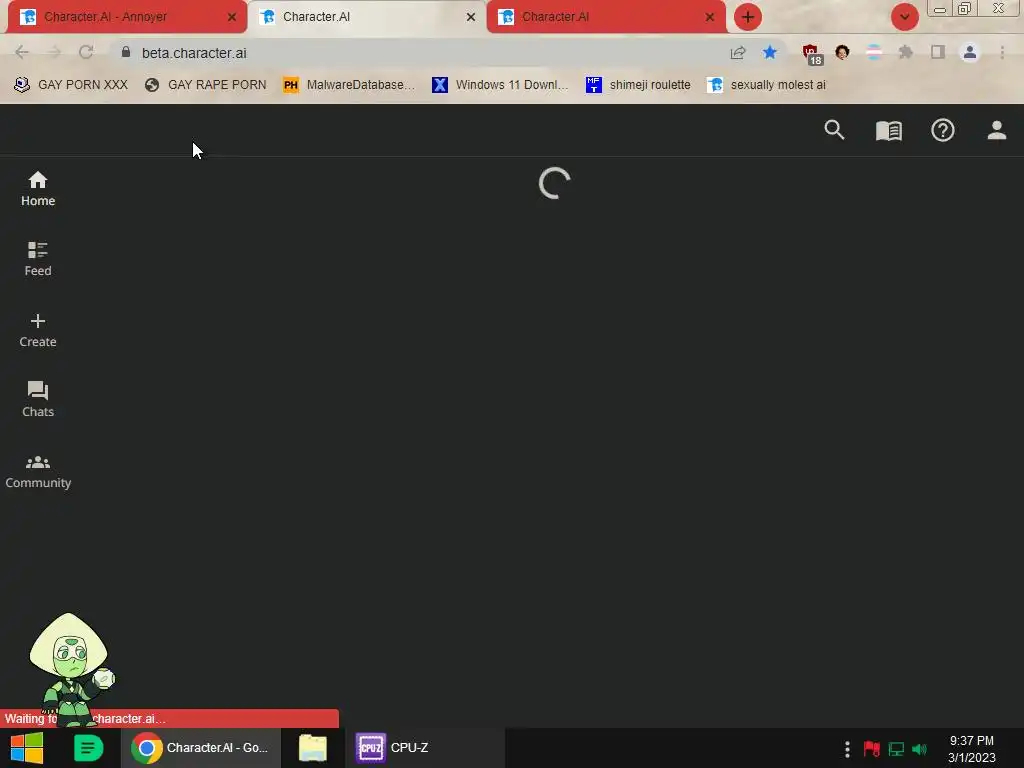1024x768 pixels.
Task: Open the Chats section in sidebar
Action: tap(38, 399)
